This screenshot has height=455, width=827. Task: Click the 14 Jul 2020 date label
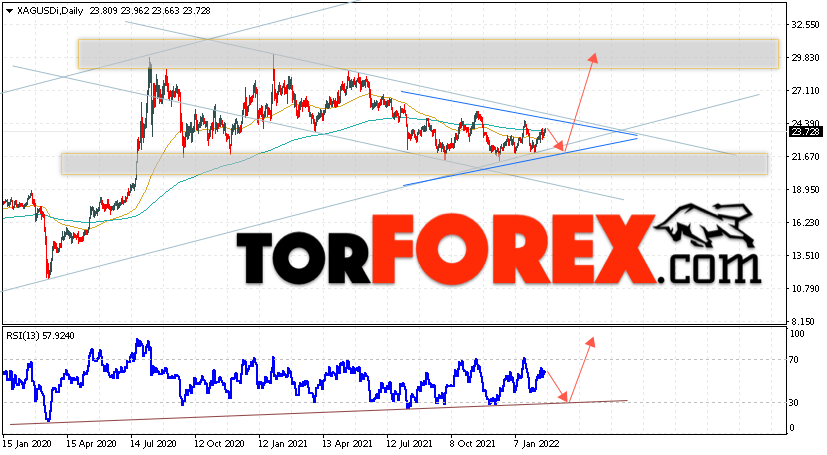click(155, 443)
